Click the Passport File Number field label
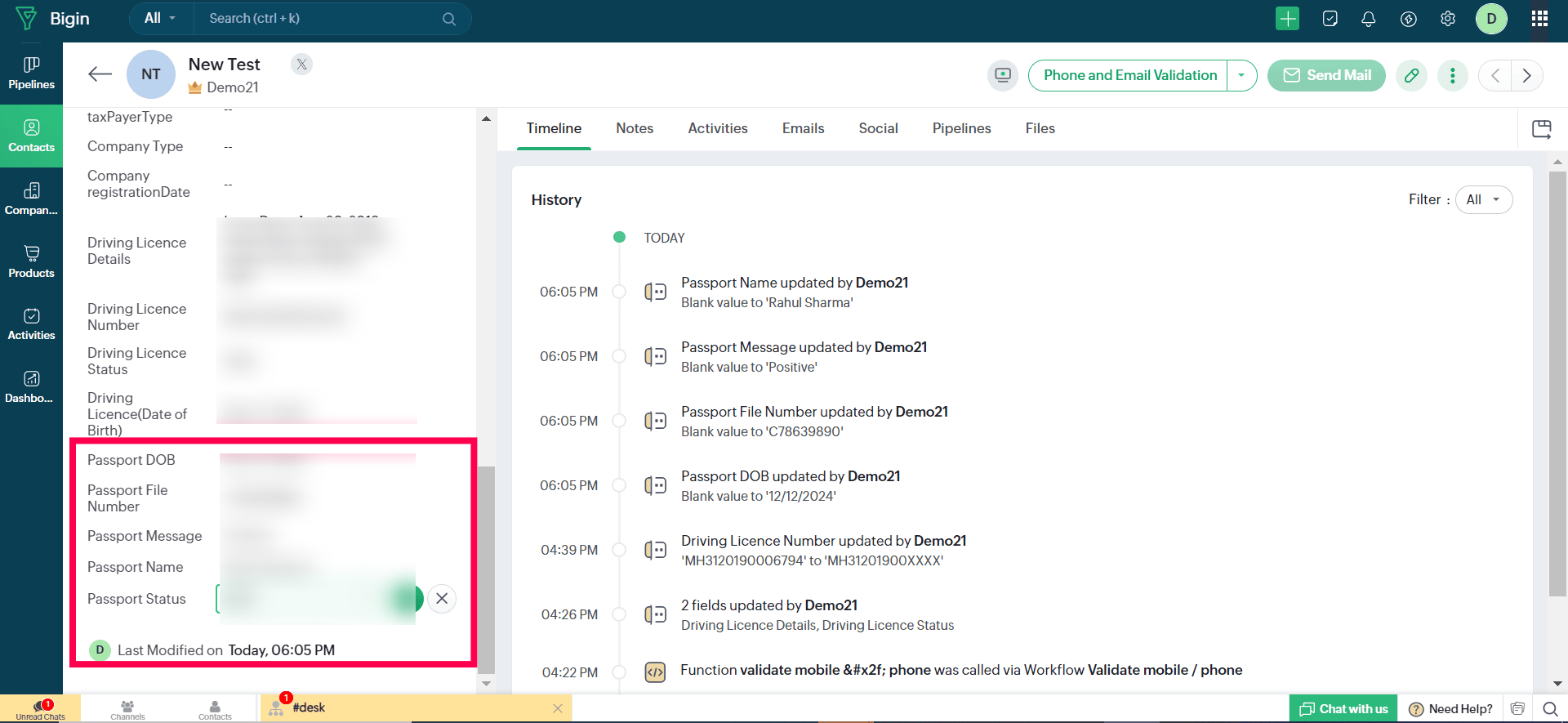The image size is (1568, 723). 127,498
